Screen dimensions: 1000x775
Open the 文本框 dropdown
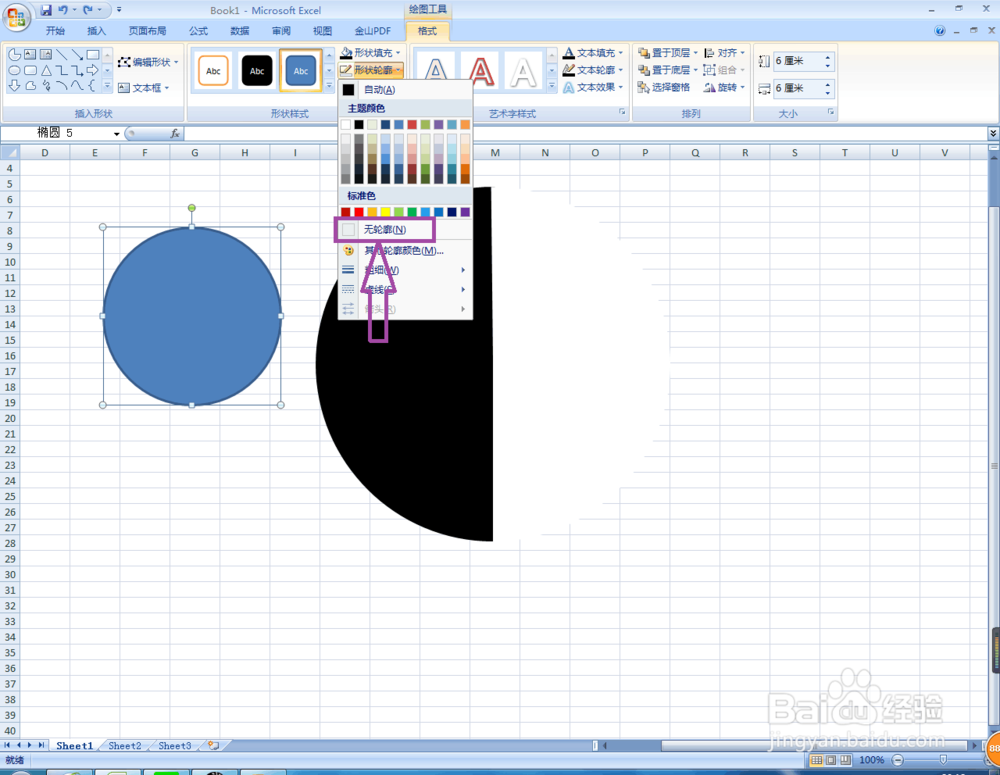click(x=143, y=87)
